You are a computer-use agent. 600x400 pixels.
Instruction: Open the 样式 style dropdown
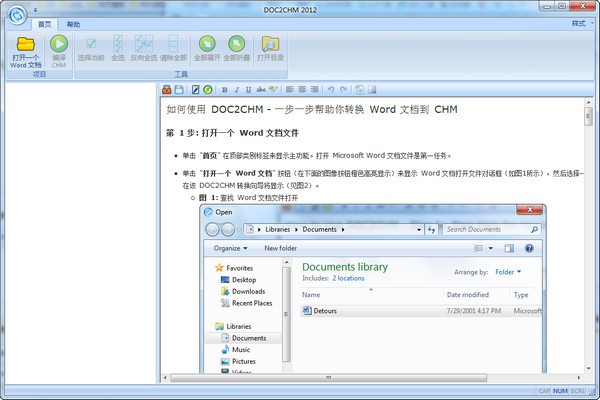tap(582, 24)
